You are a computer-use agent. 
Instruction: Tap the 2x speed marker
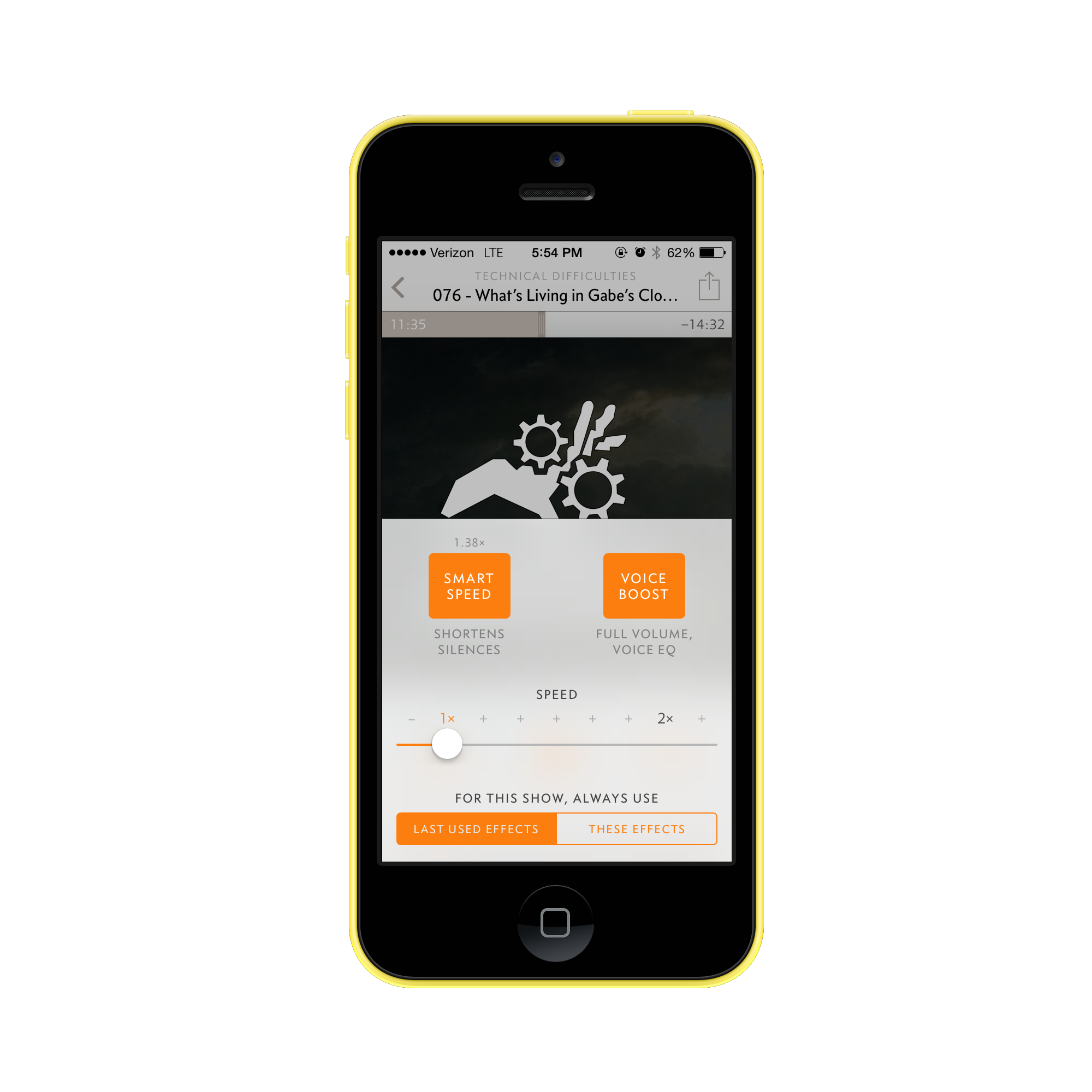(x=667, y=720)
